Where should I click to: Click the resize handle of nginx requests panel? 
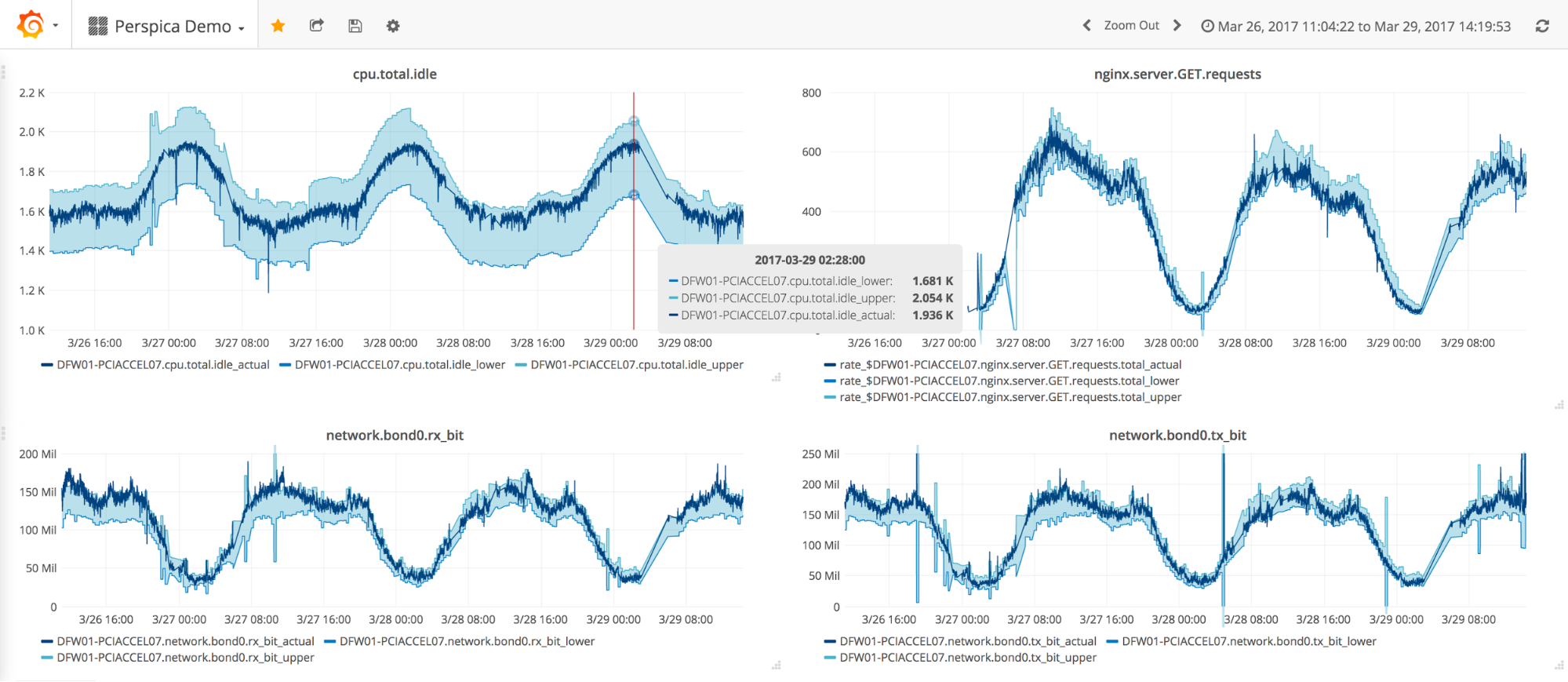point(1559,405)
